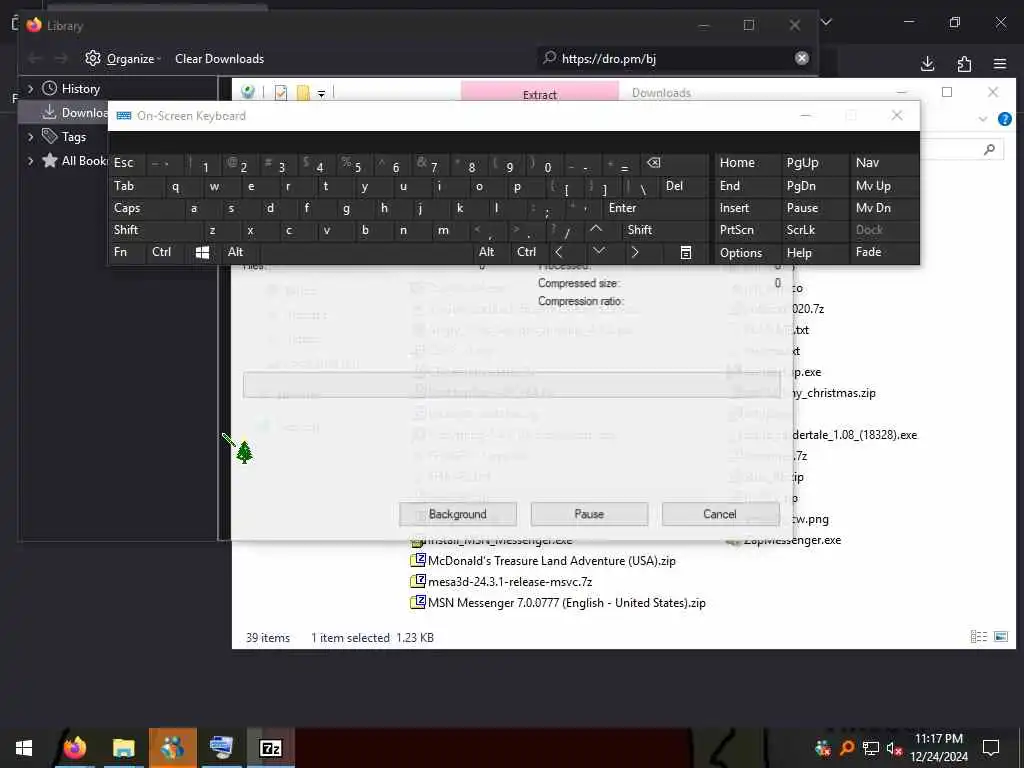The width and height of the screenshot is (1024, 768).
Task: Select History in Library sidebar
Action: coord(80,89)
